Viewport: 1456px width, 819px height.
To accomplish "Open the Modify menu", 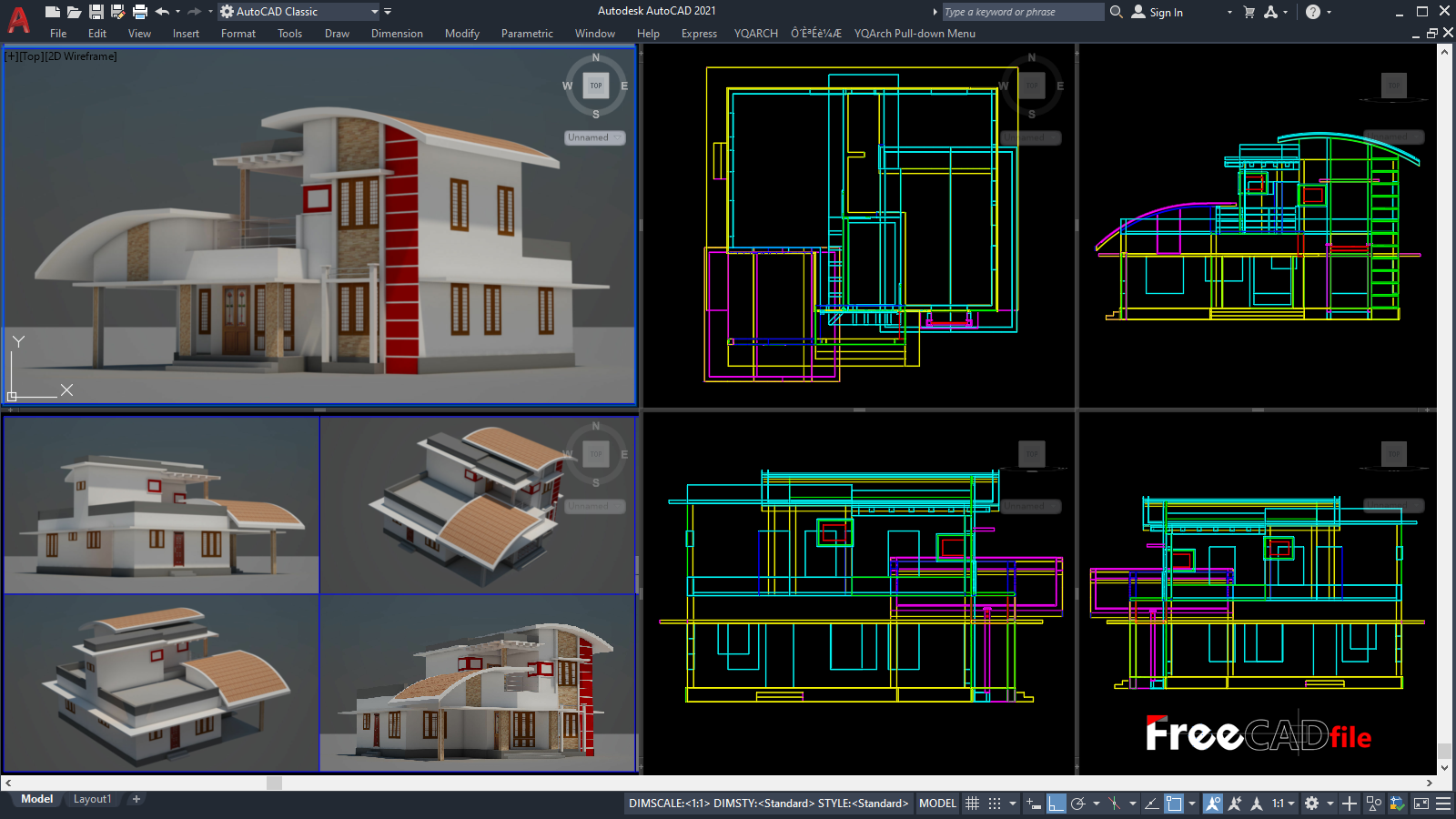I will pos(461,34).
